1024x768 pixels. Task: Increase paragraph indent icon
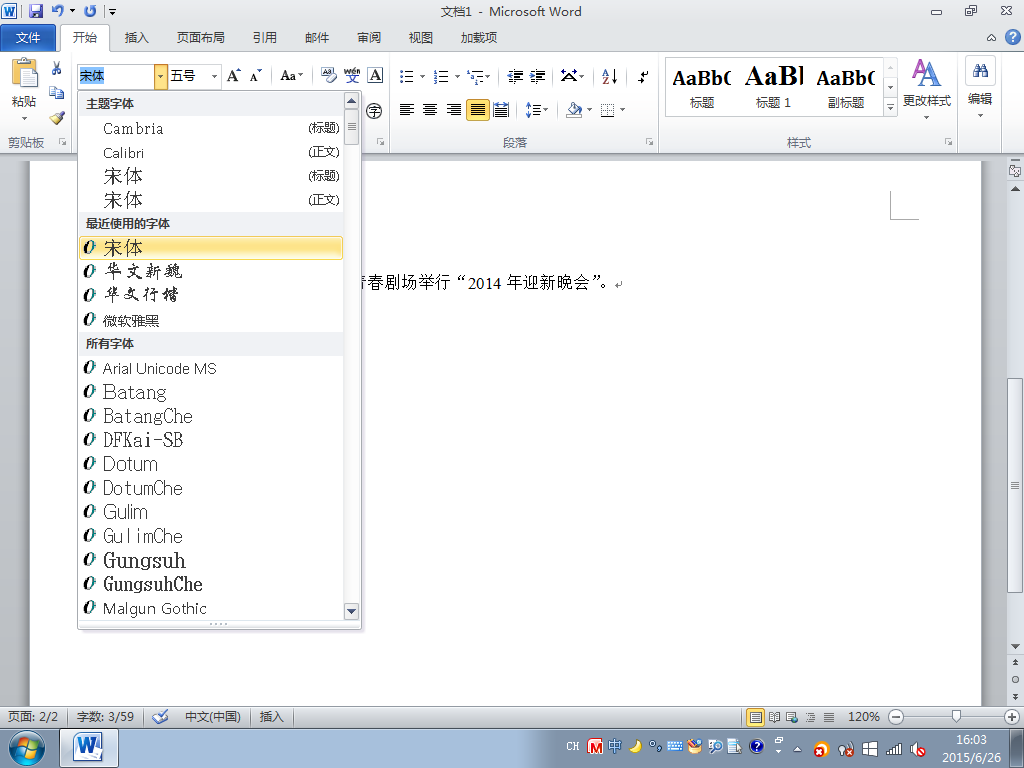click(537, 76)
